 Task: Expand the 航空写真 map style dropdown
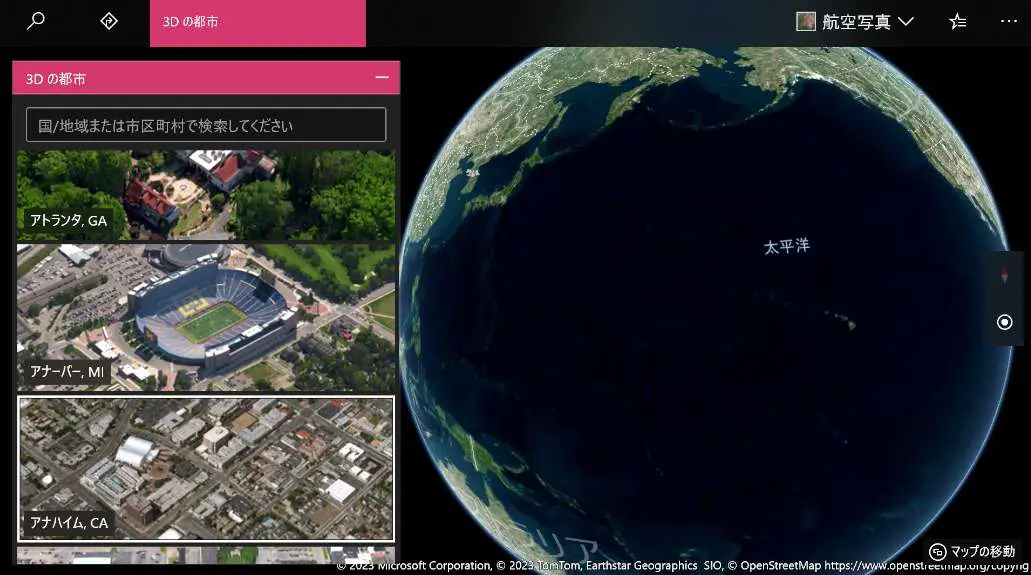coord(855,22)
